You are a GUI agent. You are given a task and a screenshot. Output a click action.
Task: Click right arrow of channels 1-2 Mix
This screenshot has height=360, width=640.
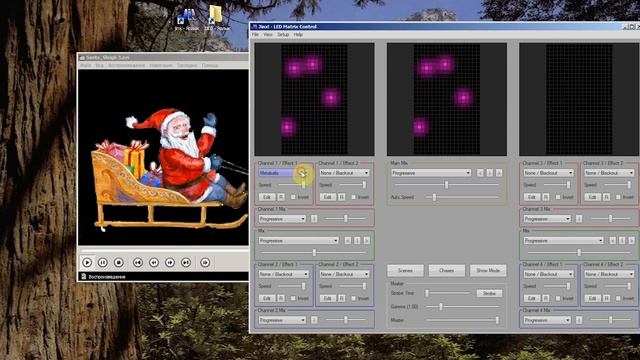point(367,241)
